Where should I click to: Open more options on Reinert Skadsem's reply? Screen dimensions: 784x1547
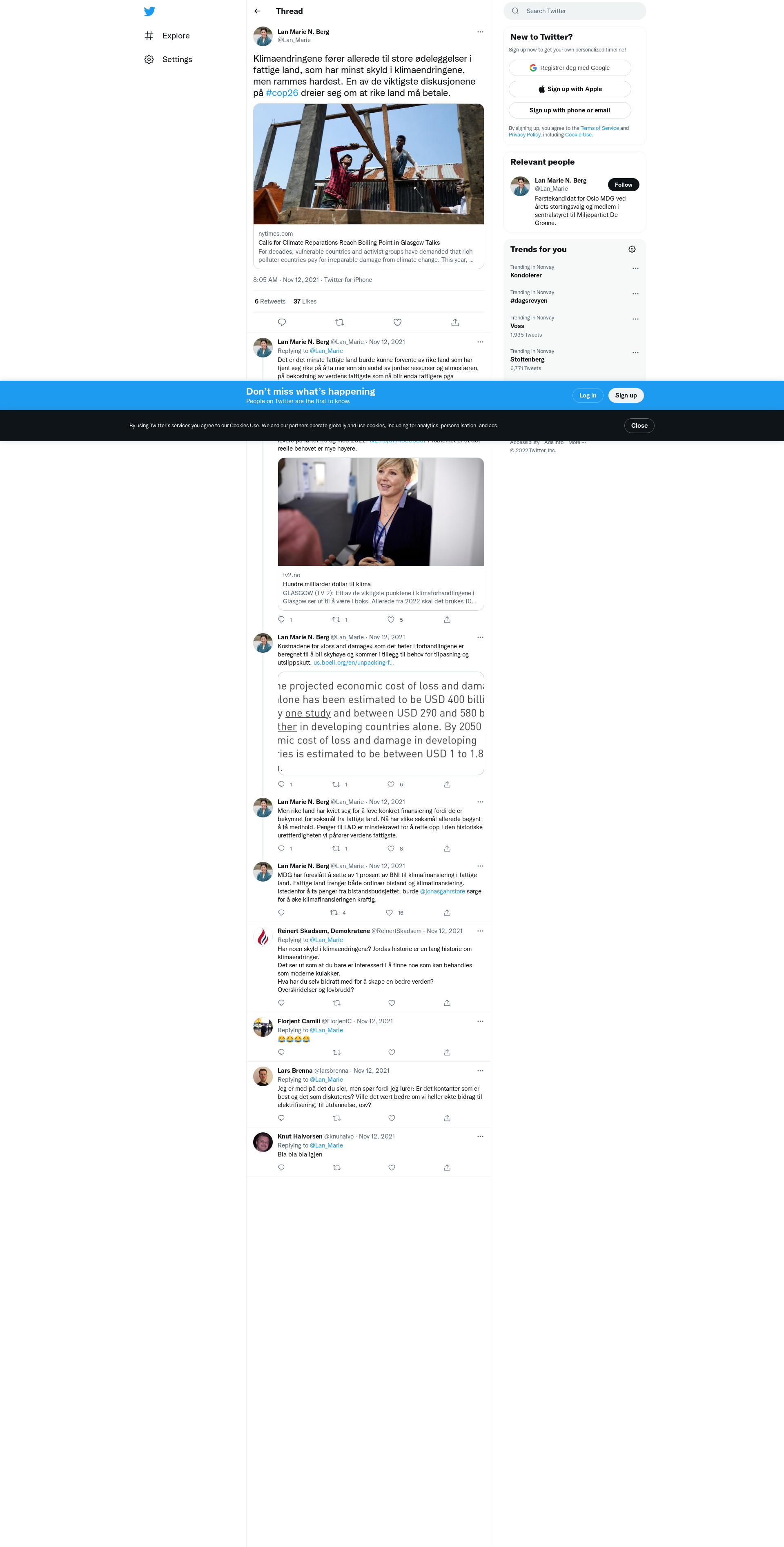(480, 931)
